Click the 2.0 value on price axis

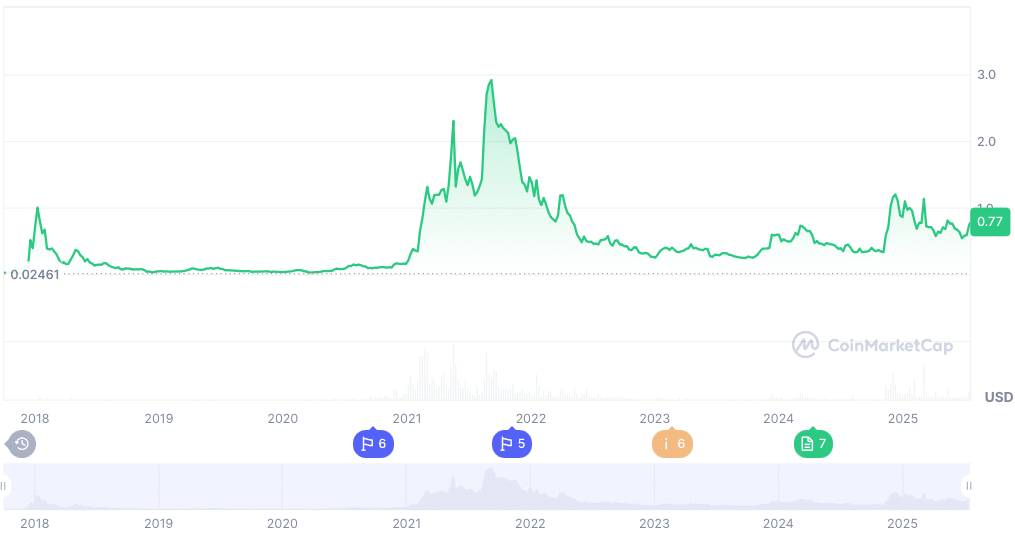(986, 141)
